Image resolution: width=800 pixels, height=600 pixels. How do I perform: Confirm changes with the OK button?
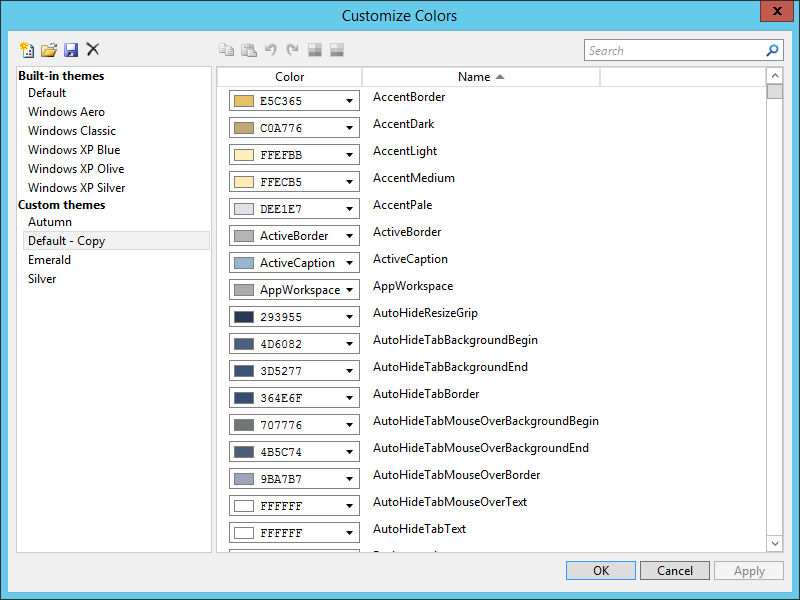tap(600, 570)
